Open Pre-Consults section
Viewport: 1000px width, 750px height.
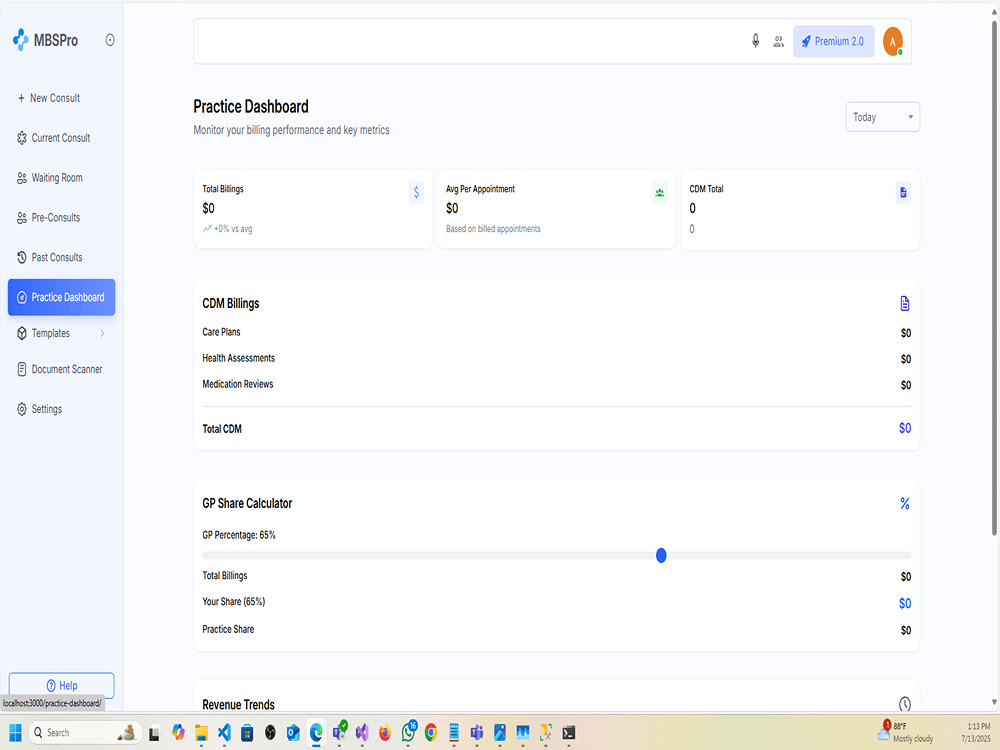[48, 217]
